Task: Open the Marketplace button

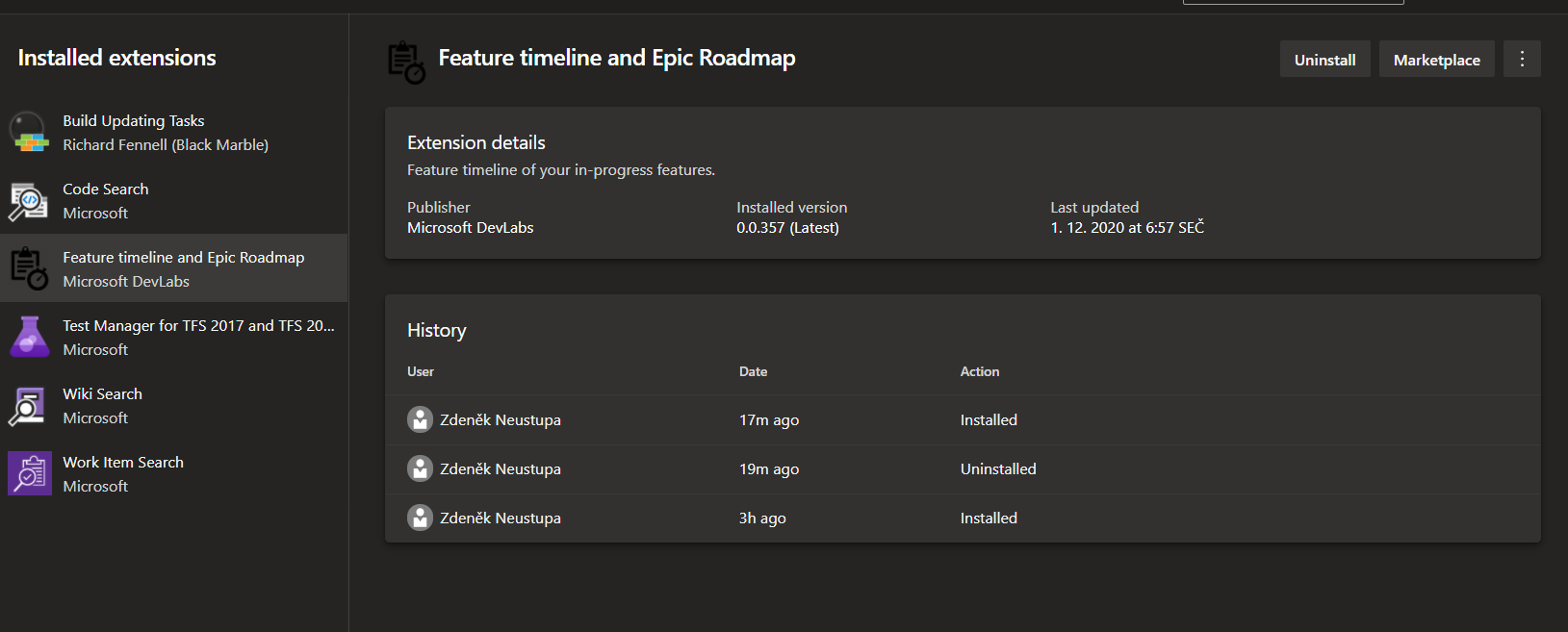Action: 1436,60
